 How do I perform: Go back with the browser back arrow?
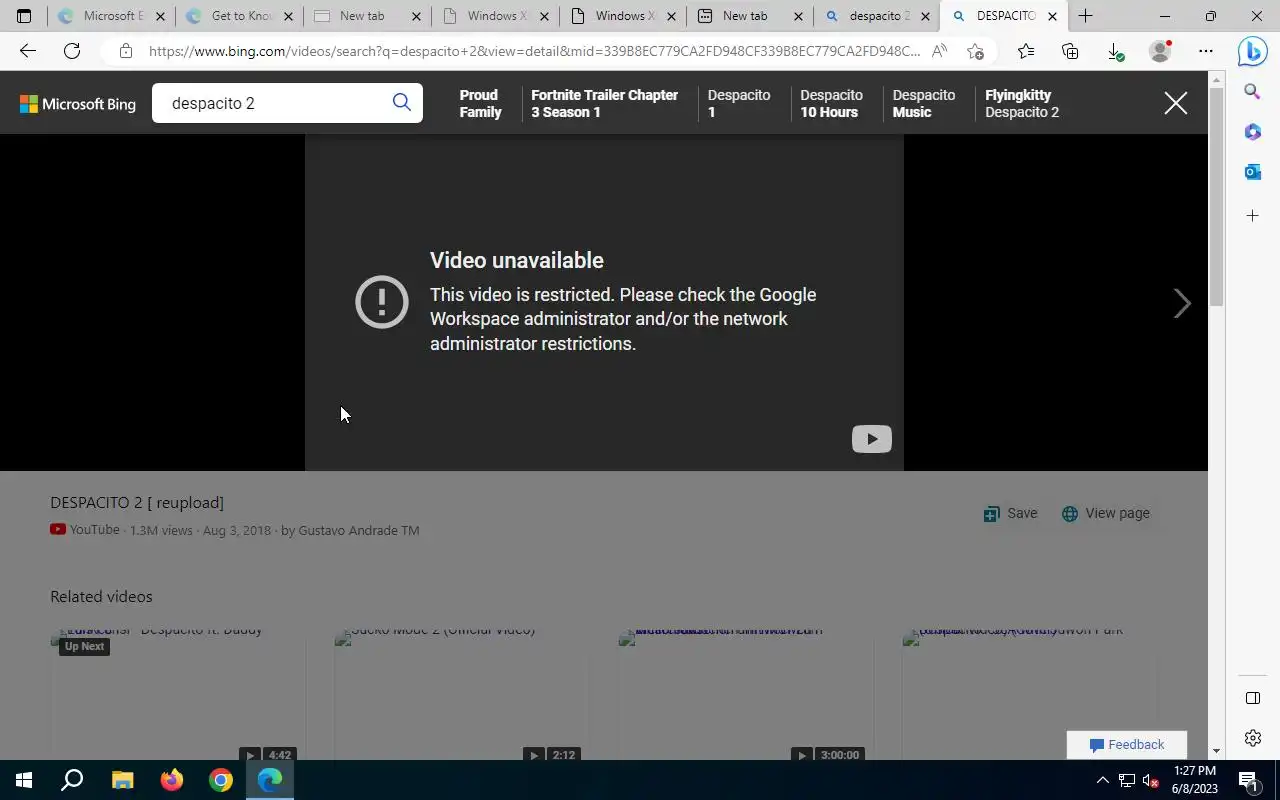pyautogui.click(x=28, y=51)
